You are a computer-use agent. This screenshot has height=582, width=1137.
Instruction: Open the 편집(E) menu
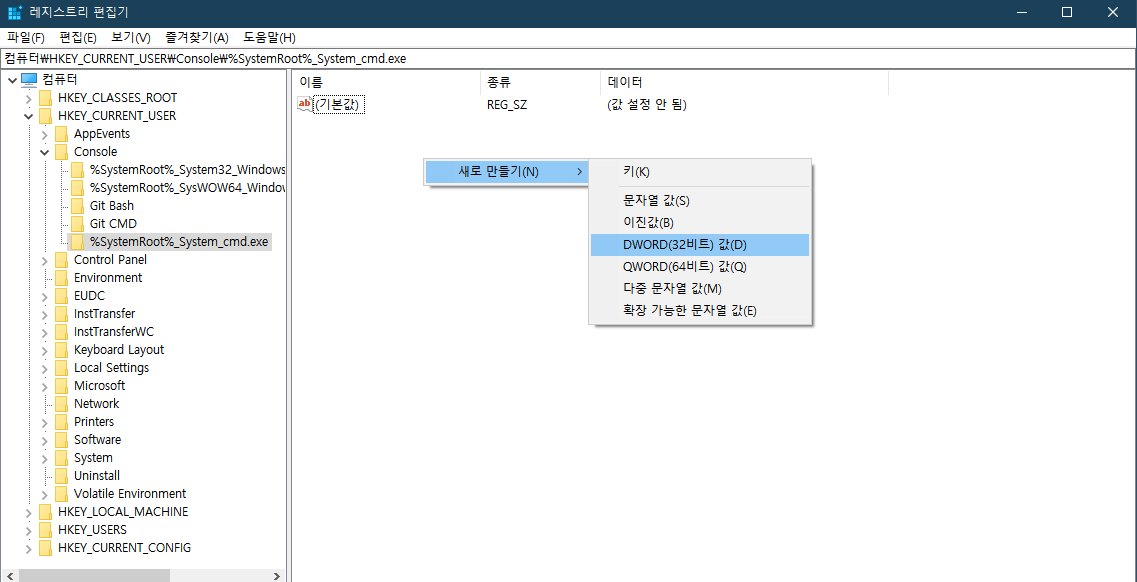(78, 38)
